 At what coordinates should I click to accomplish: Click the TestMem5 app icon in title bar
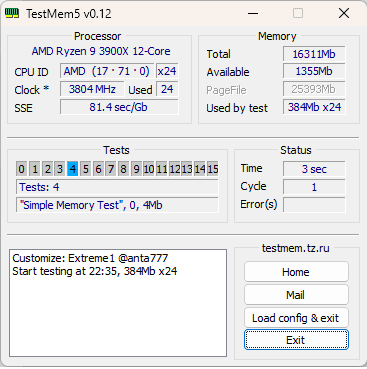point(12,13)
